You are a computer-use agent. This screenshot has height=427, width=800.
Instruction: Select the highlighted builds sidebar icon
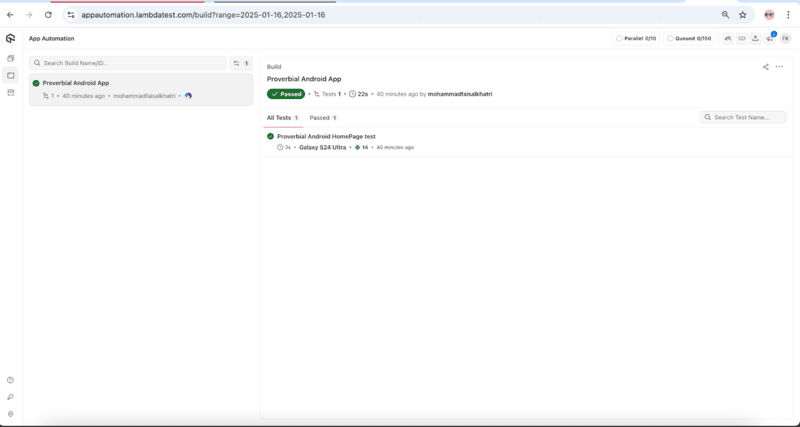tap(10, 76)
